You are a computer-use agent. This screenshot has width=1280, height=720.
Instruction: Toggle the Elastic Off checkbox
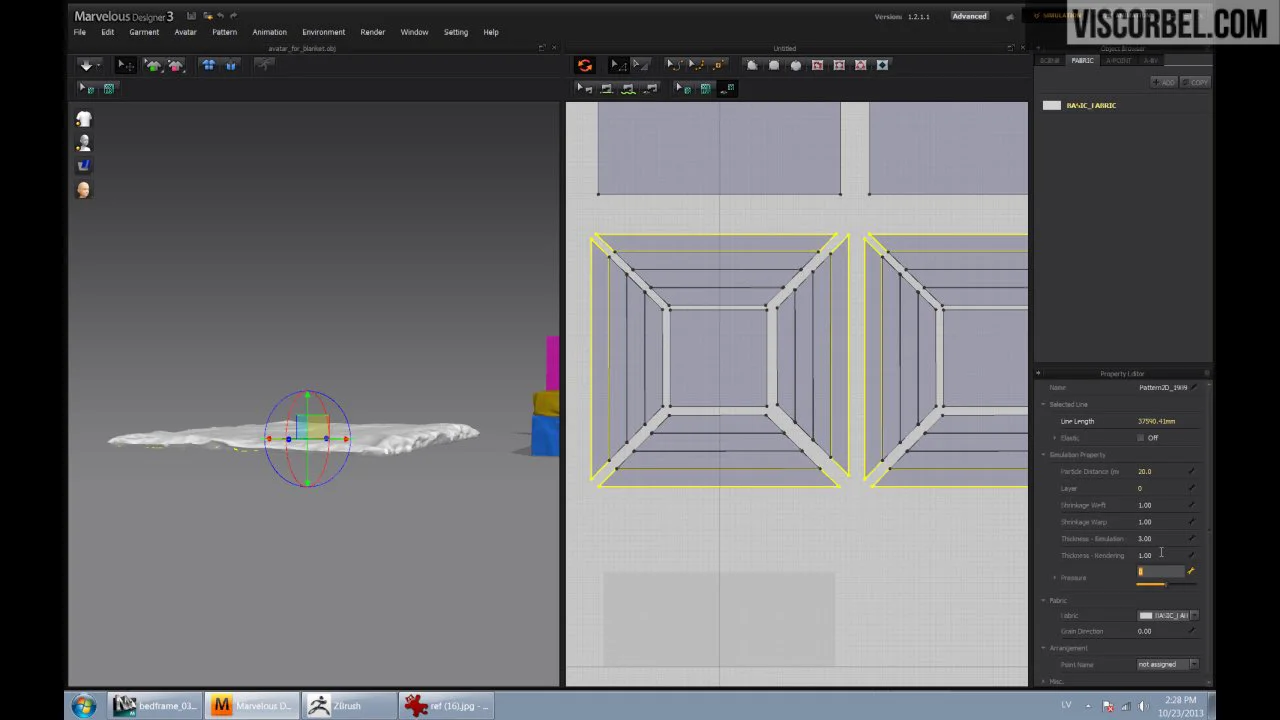coord(1140,438)
